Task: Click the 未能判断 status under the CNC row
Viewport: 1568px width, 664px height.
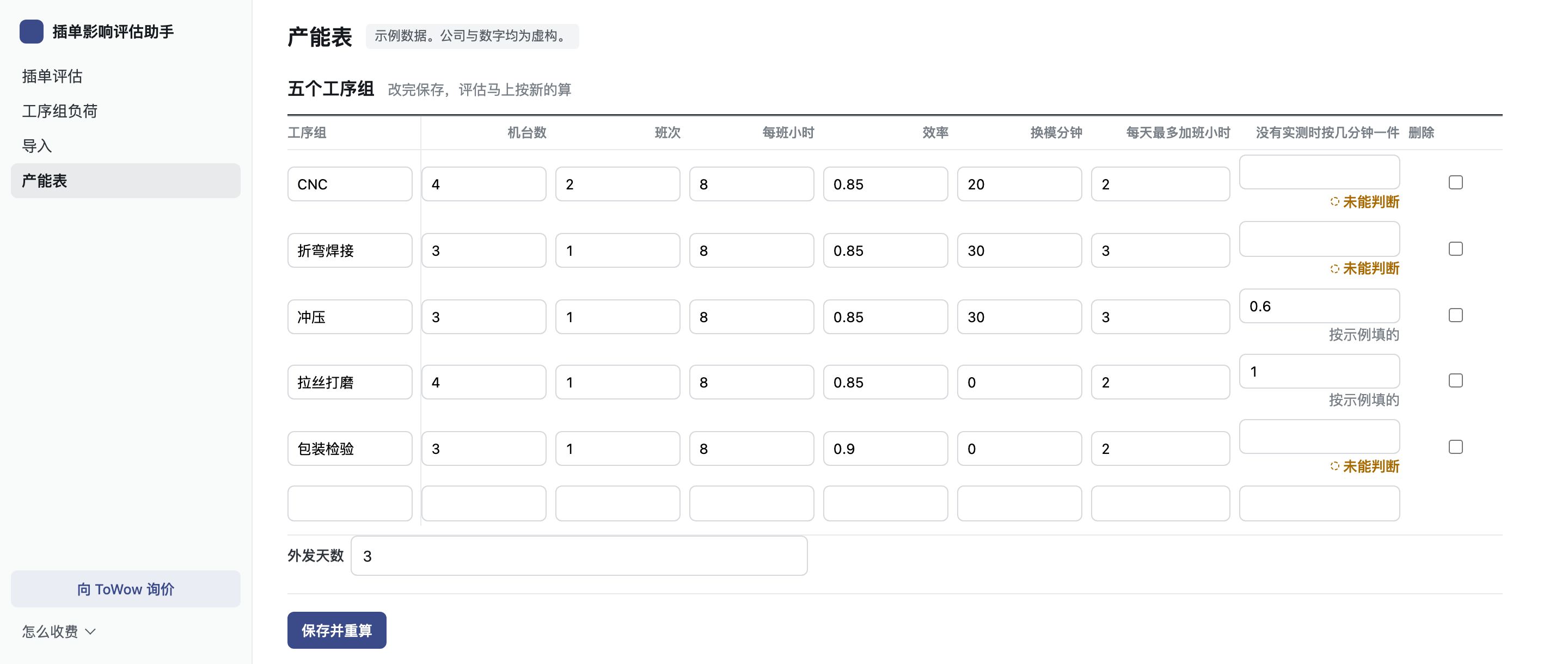Action: (1365, 202)
